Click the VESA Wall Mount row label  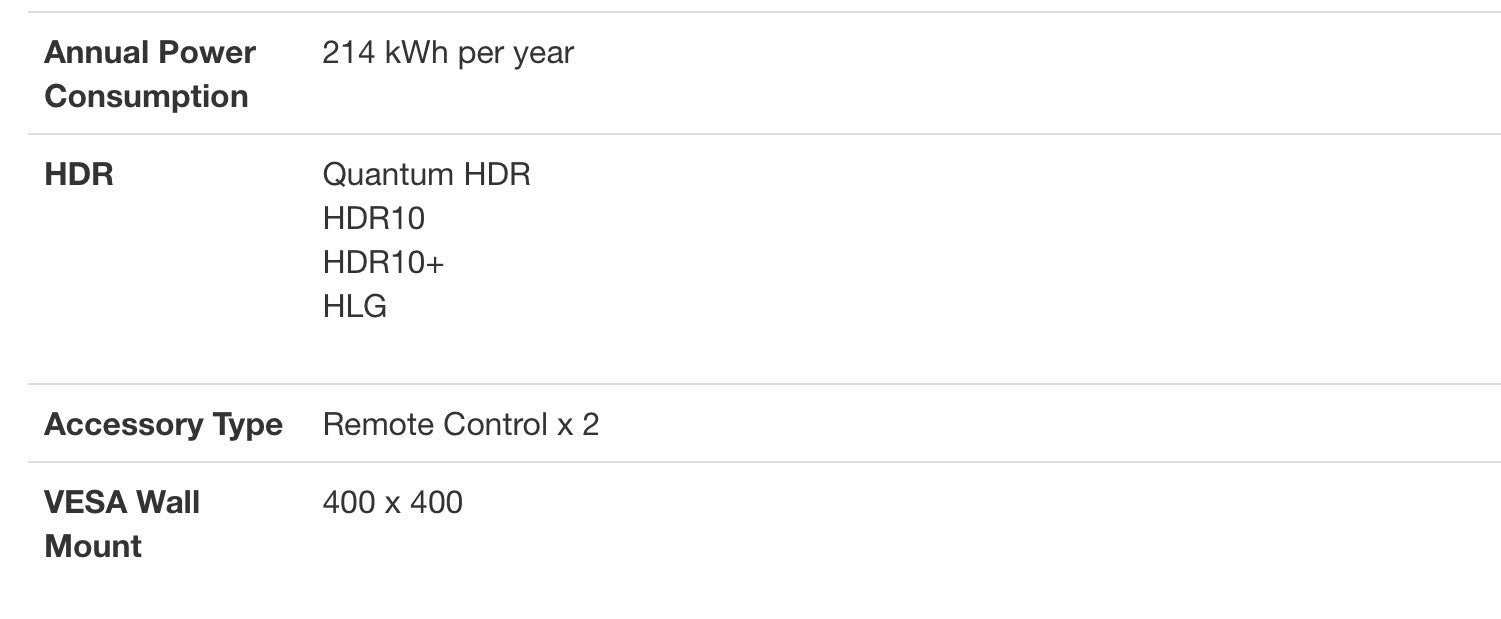122,524
